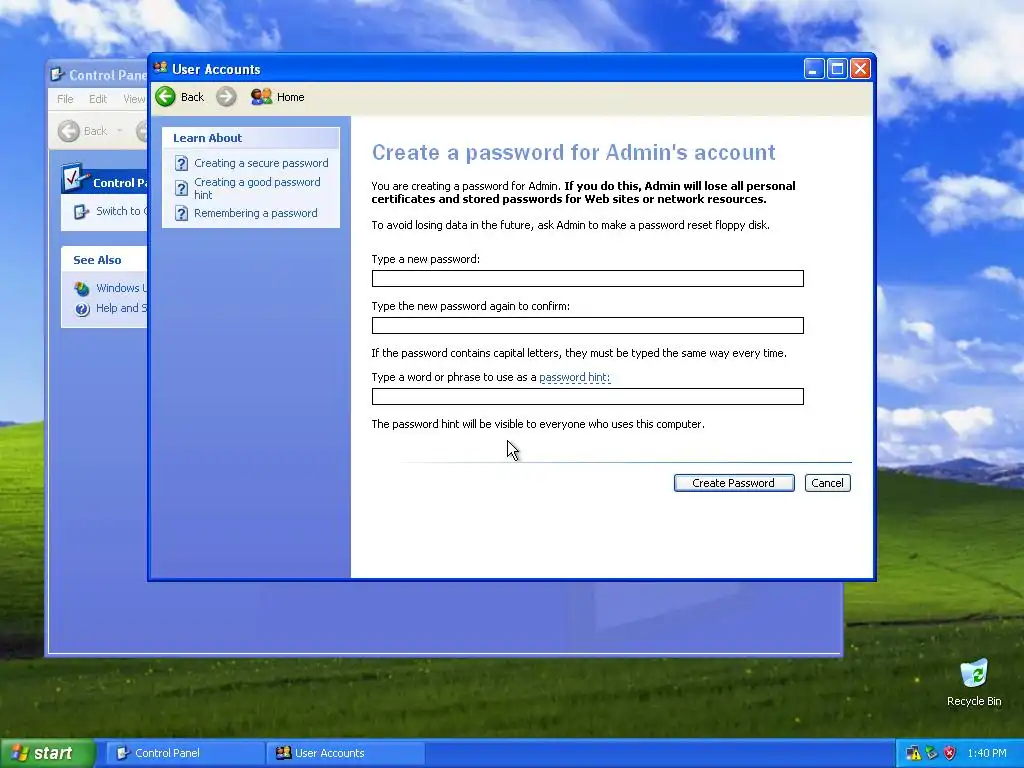Open File menu in Control Panel window
1024x768 pixels.
(x=65, y=99)
